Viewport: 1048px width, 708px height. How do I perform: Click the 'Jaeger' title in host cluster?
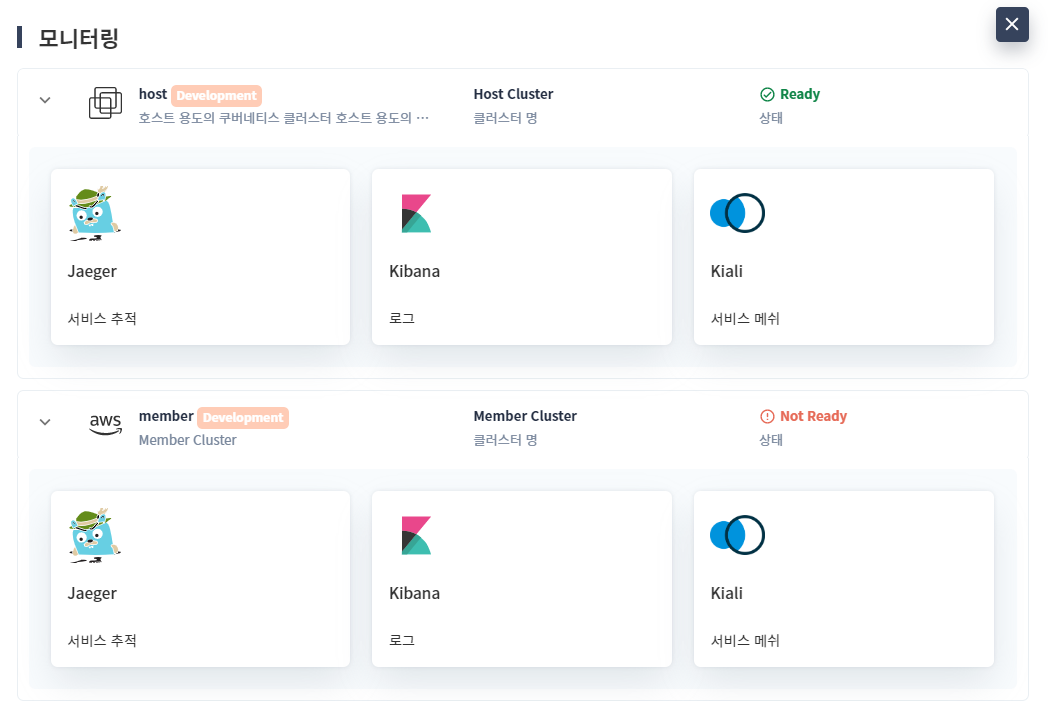[x=92, y=271]
